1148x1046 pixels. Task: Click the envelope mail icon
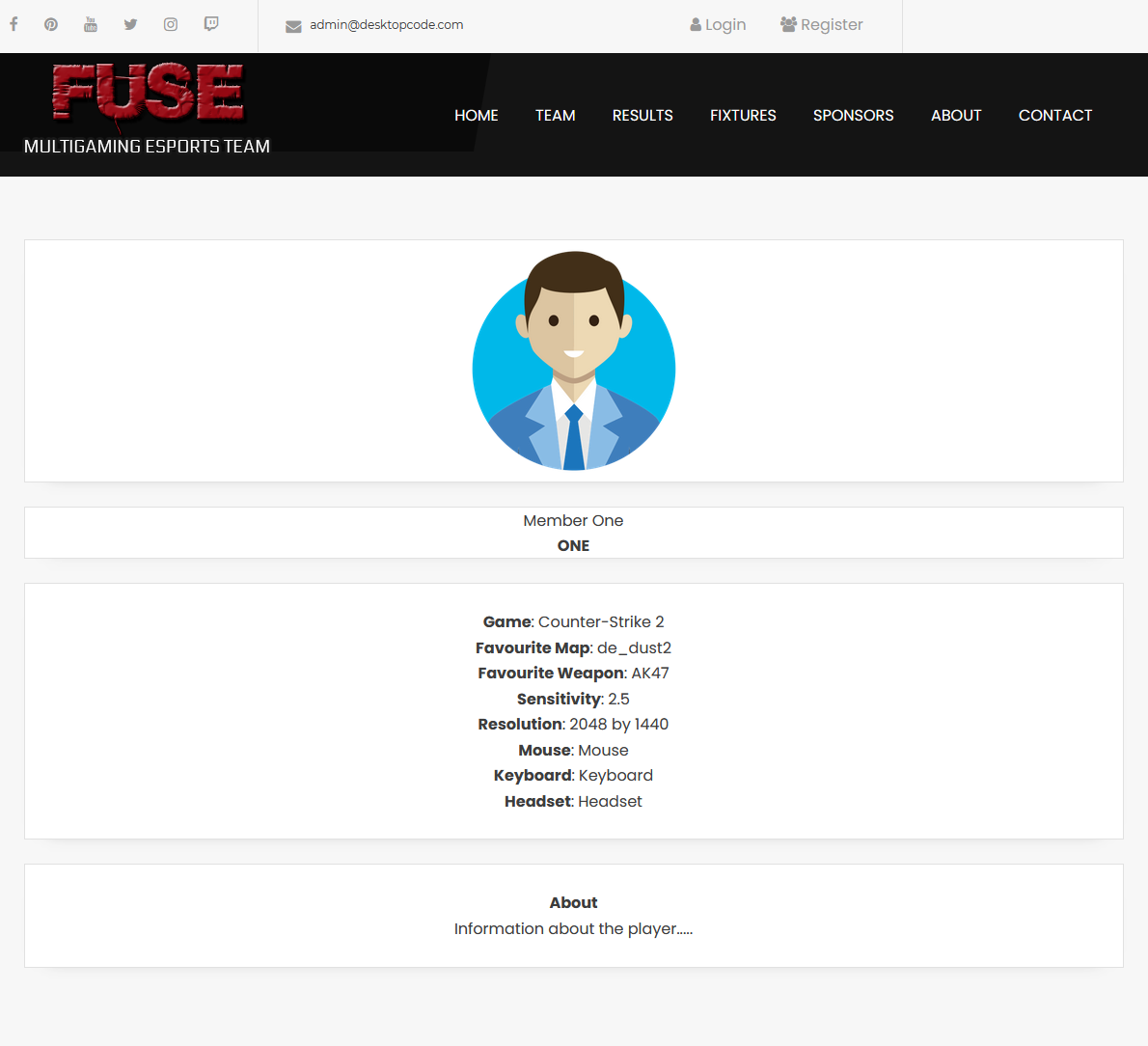point(293,26)
